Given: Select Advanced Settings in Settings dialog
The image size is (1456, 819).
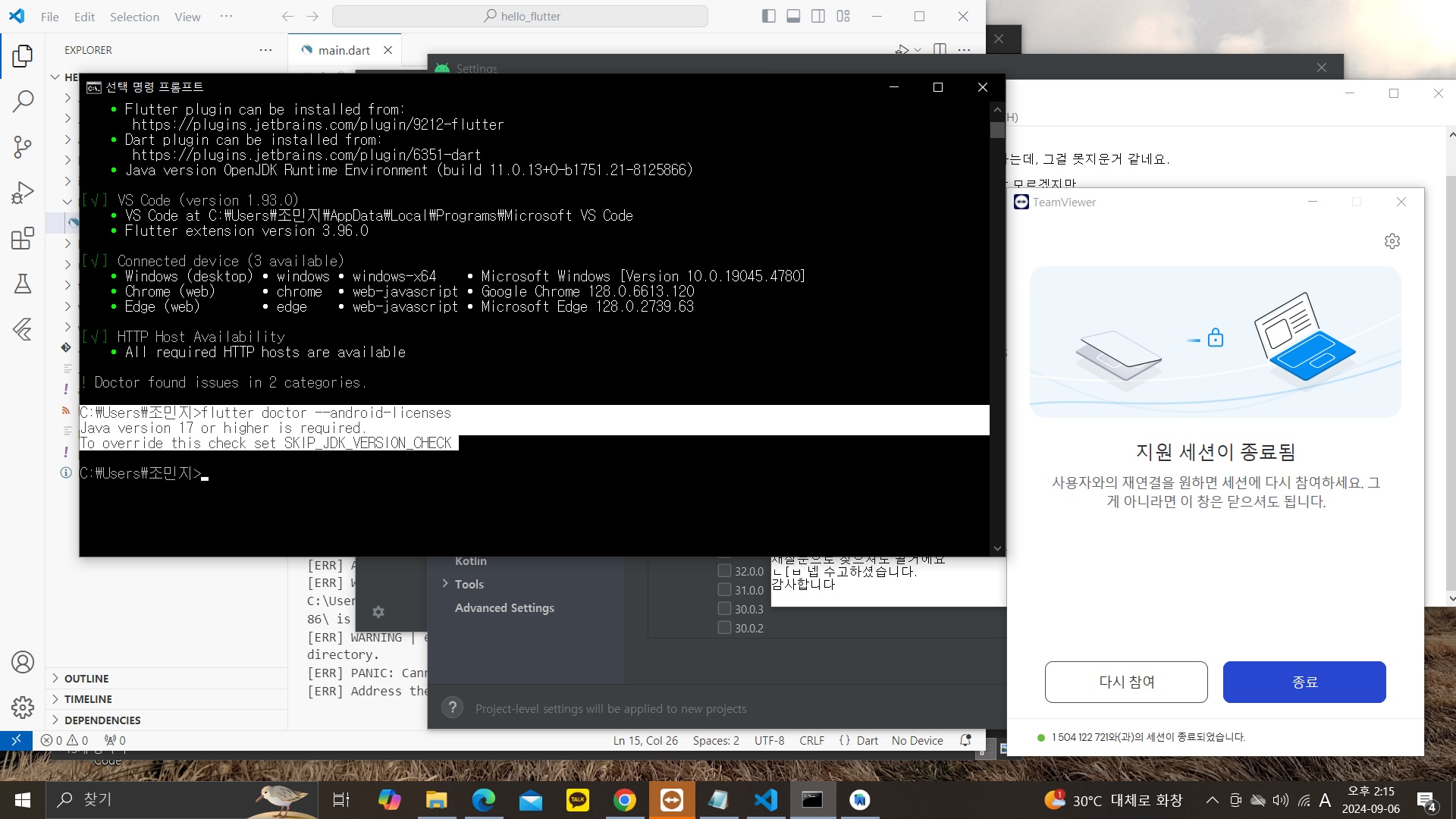Looking at the screenshot, I should [504, 608].
